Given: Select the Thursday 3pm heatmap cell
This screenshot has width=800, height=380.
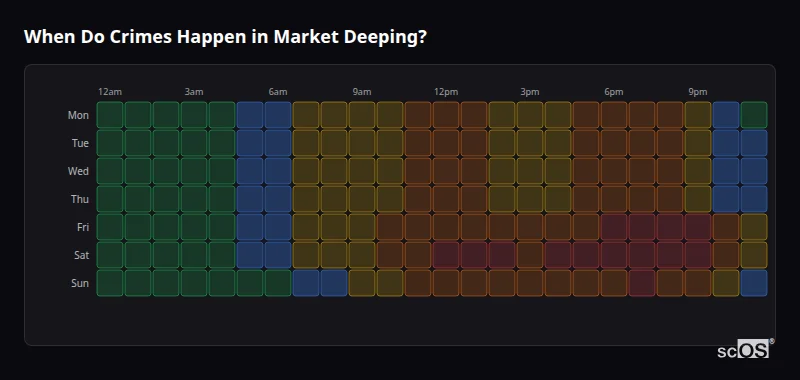Looking at the screenshot, I should tap(530, 199).
